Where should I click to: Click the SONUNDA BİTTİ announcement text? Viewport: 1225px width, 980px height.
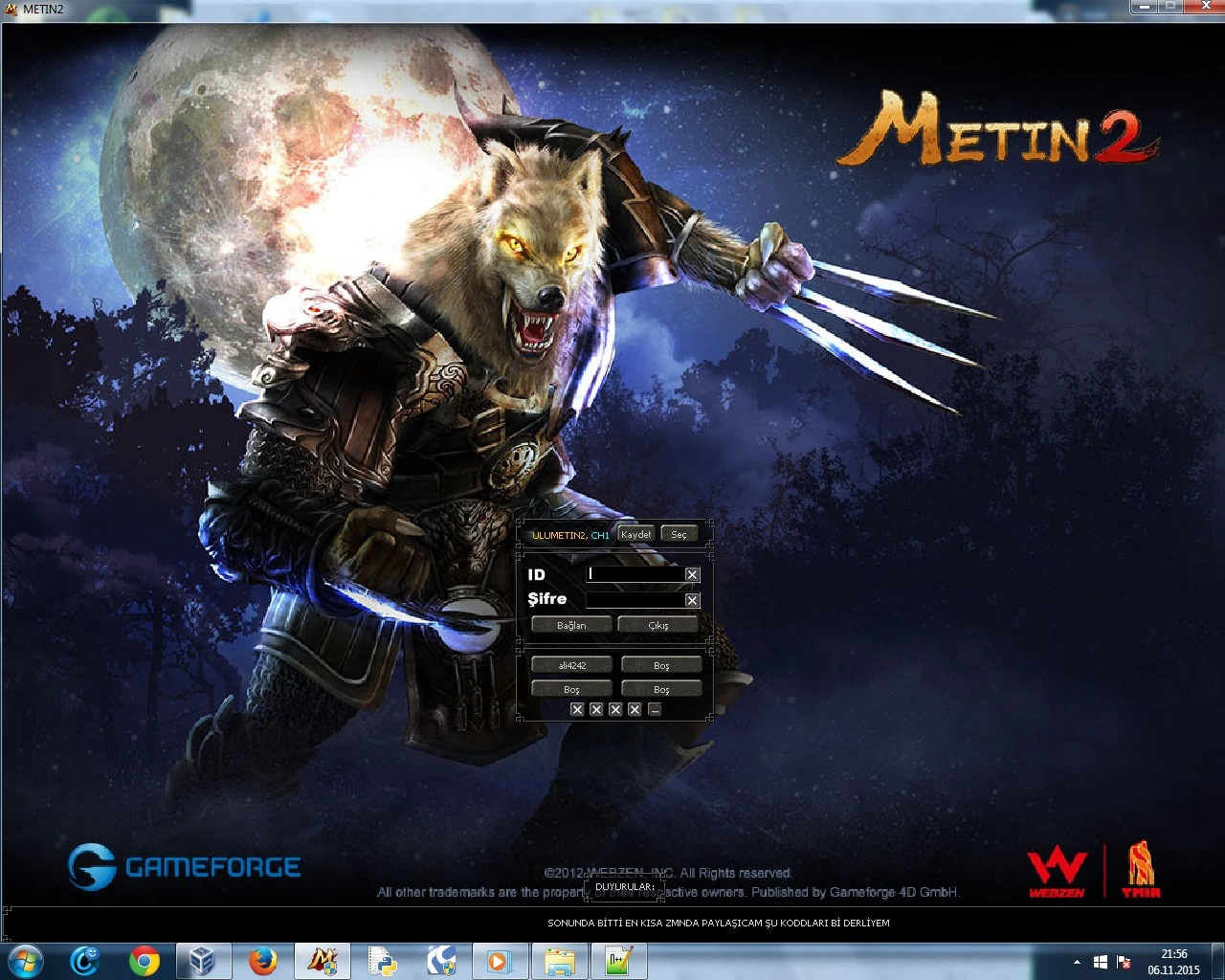click(719, 924)
